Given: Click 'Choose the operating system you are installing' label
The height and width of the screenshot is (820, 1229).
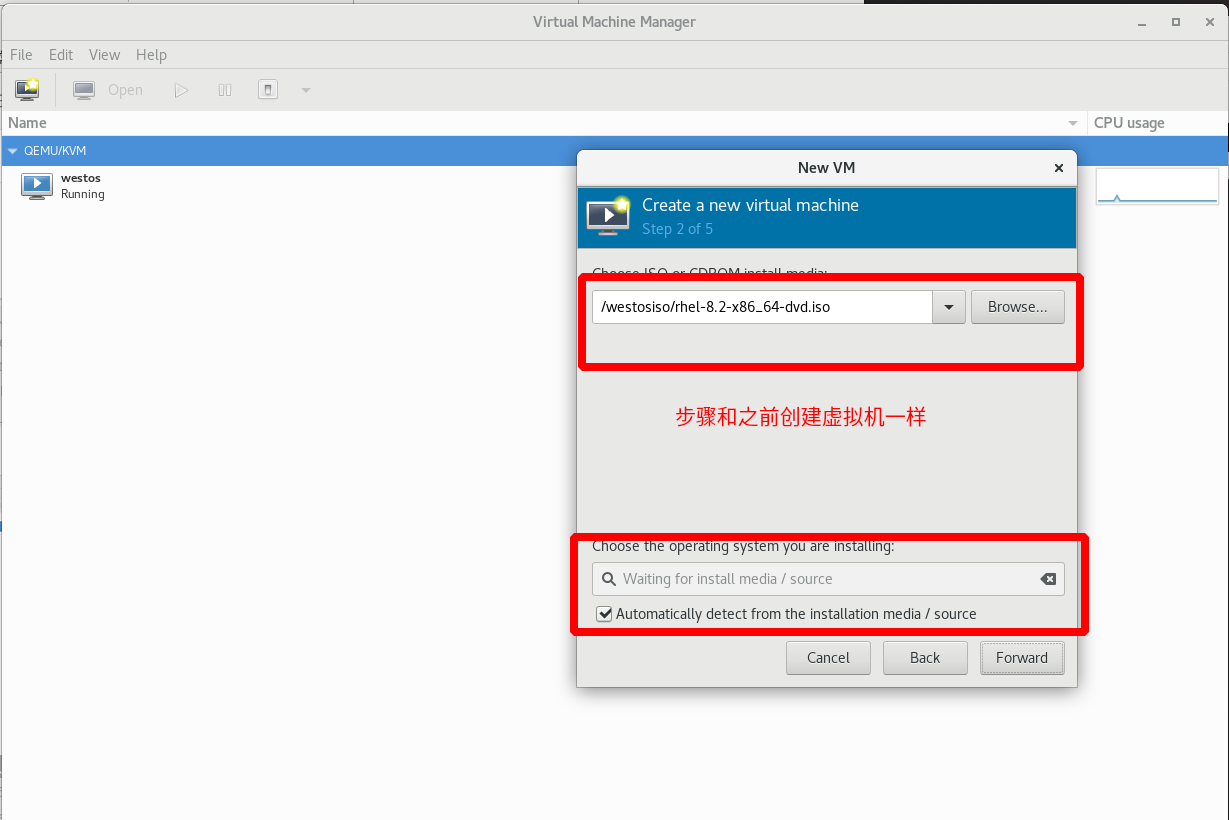Looking at the screenshot, I should [x=743, y=546].
